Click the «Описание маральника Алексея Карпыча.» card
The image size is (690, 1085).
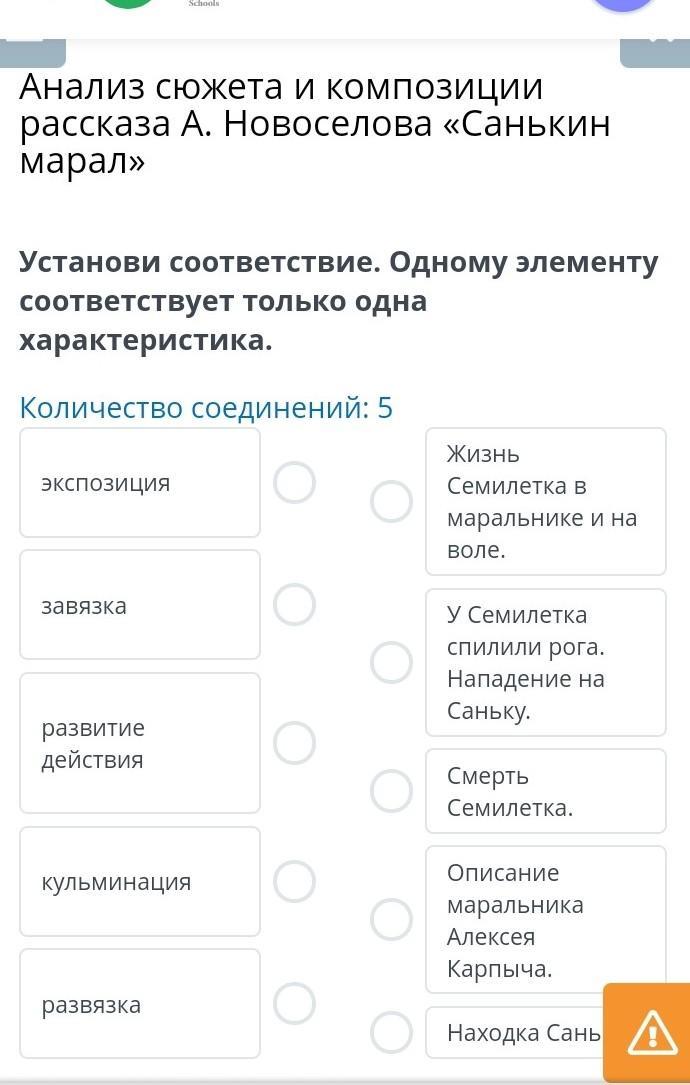point(545,920)
